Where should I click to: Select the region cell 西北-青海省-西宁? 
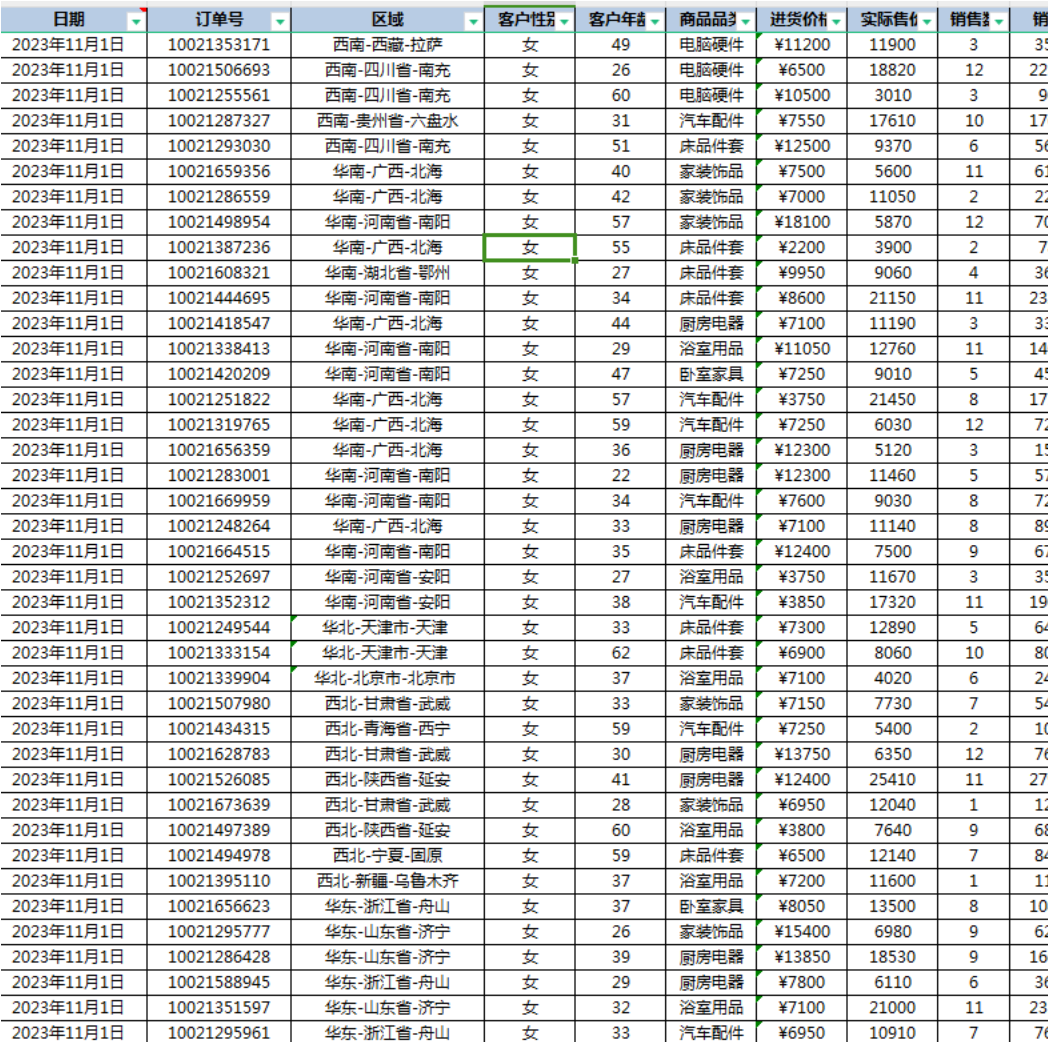tap(388, 729)
